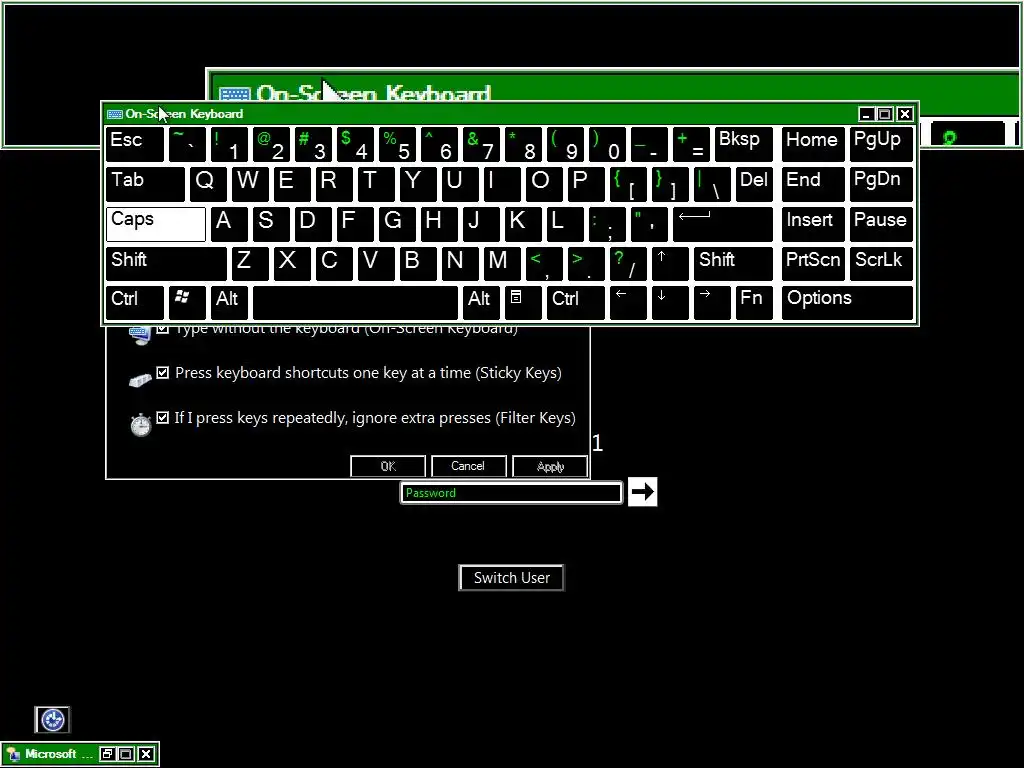The height and width of the screenshot is (768, 1024).
Task: Click the question mark slash key
Action: [x=628, y=263]
